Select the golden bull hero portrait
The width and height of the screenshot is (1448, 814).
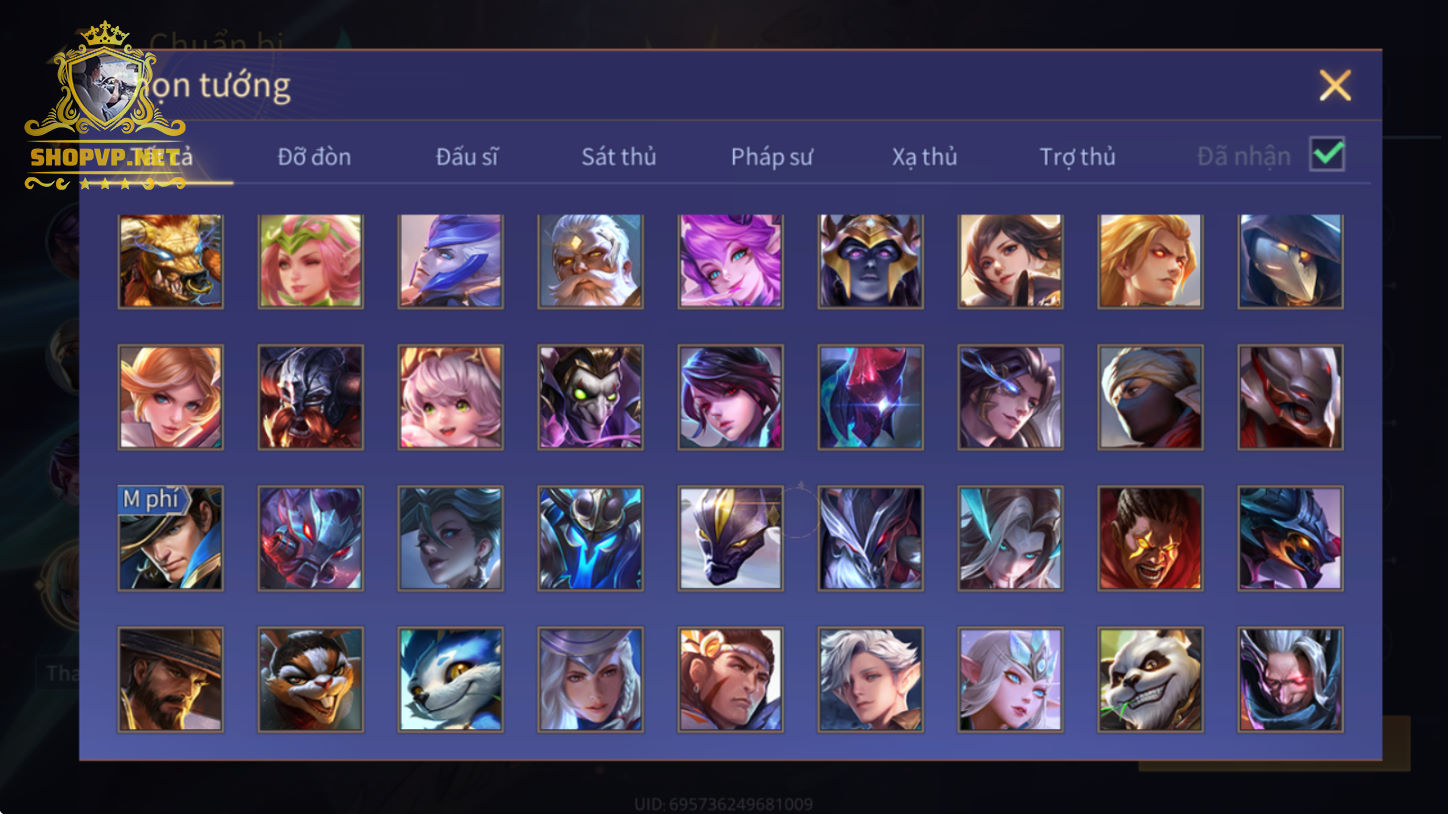coord(170,261)
